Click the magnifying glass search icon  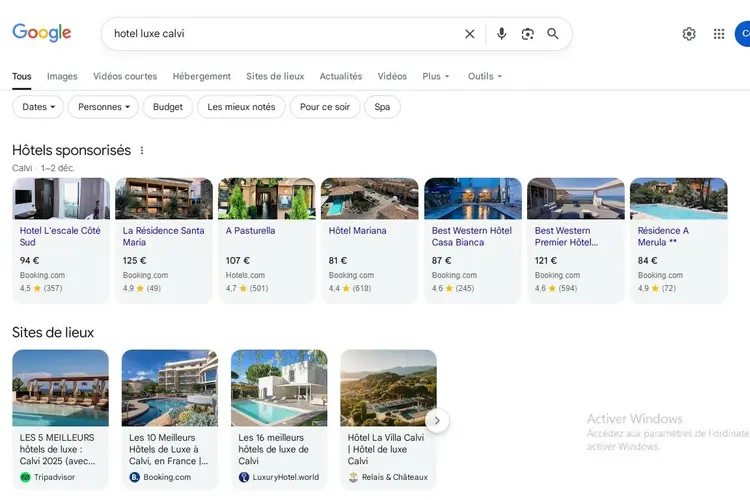point(553,34)
